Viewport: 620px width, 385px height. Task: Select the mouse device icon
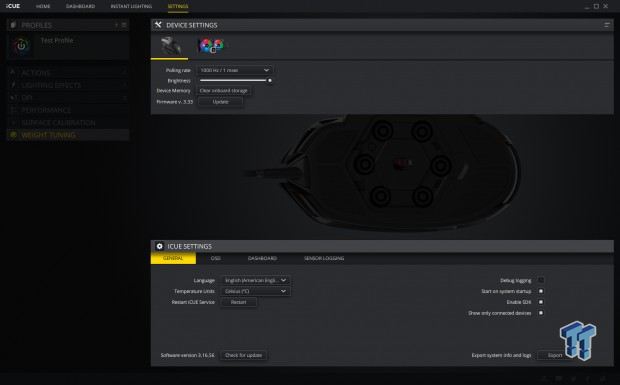click(170, 45)
